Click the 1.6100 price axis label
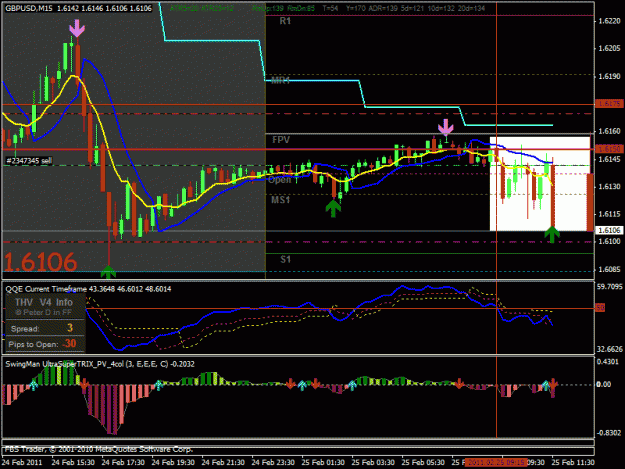 click(x=609, y=241)
